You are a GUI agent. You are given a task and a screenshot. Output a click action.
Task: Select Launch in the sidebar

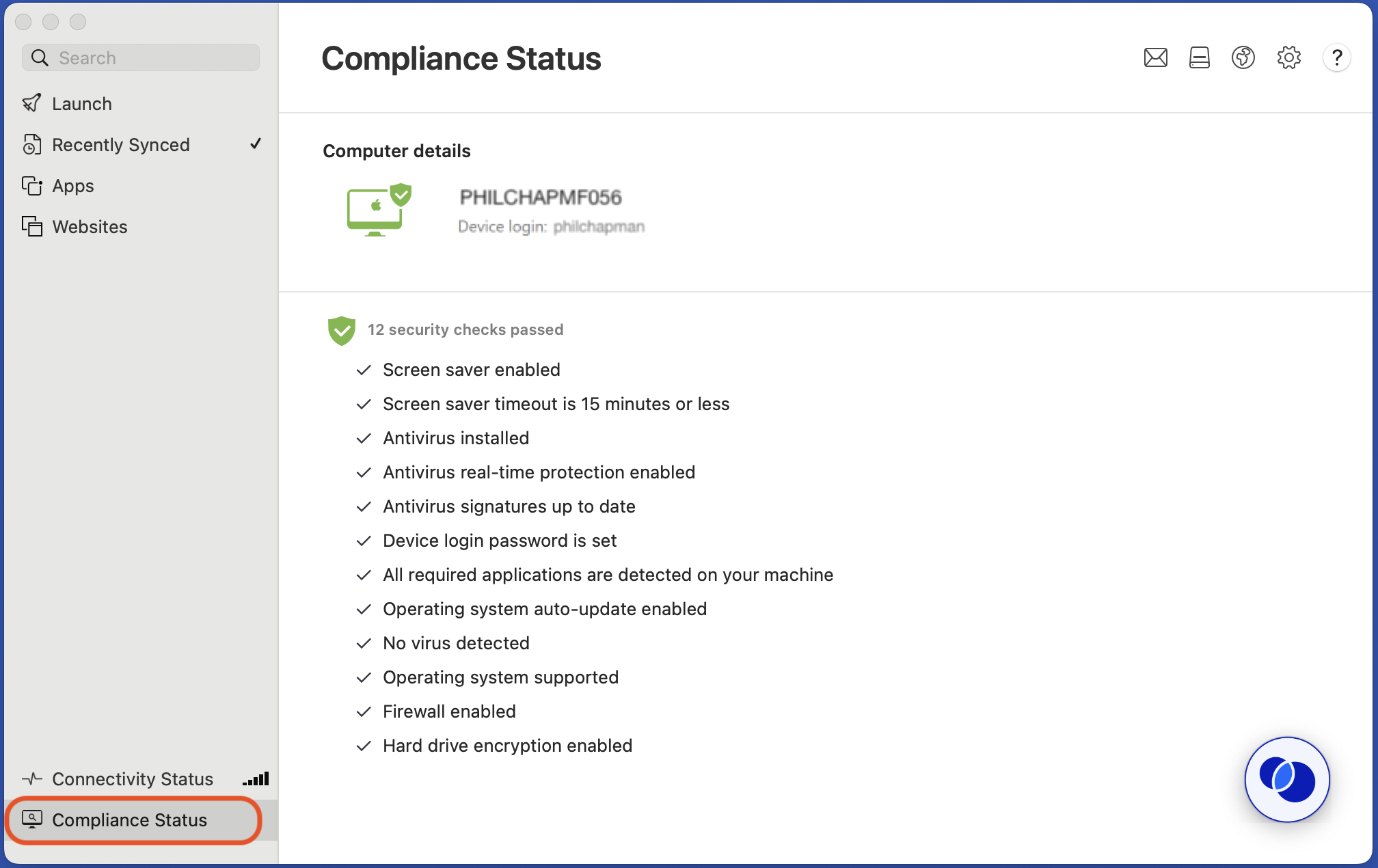click(141, 103)
